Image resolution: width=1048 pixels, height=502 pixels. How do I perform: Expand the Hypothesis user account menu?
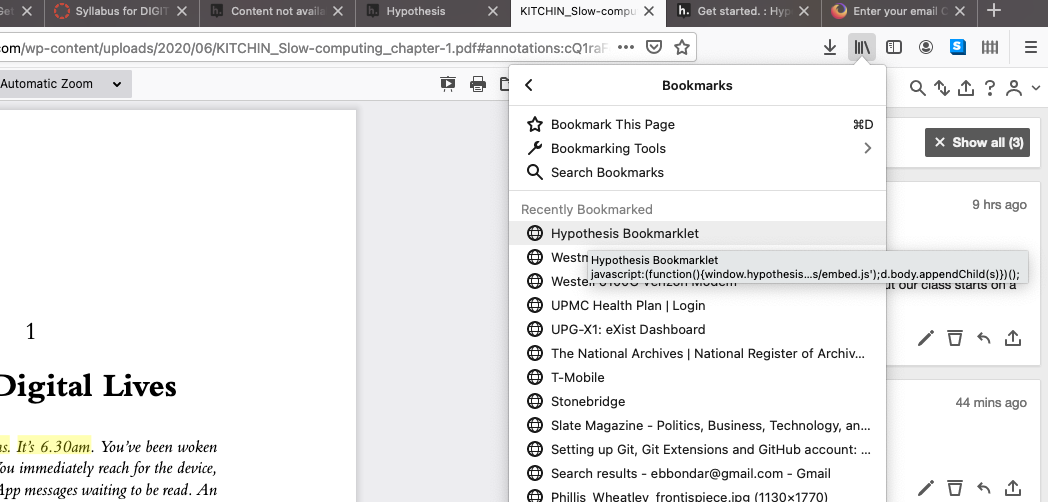click(1023, 88)
